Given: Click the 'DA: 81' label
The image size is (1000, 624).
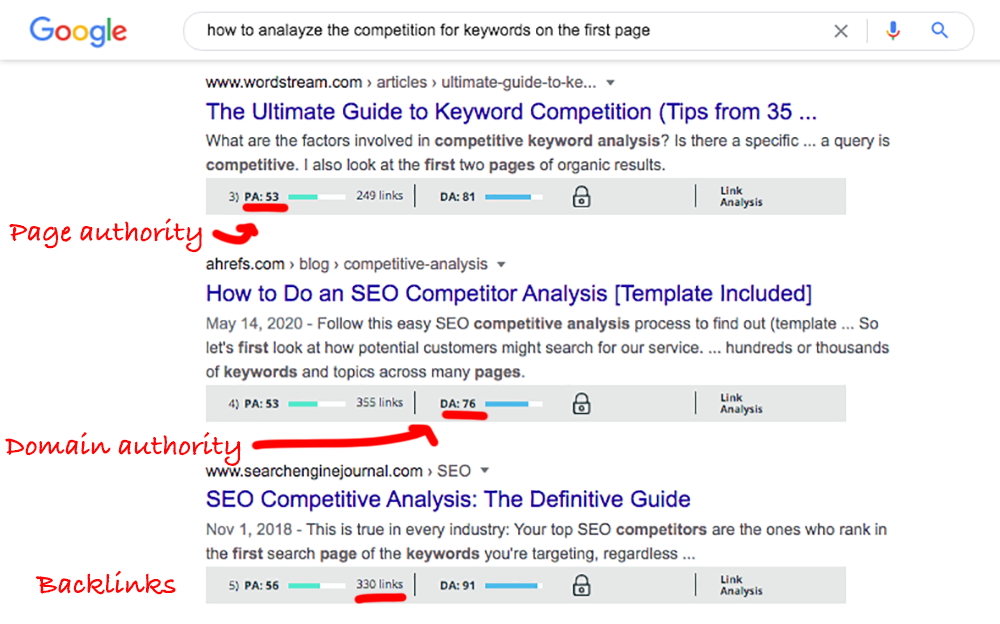Looking at the screenshot, I should click(457, 197).
